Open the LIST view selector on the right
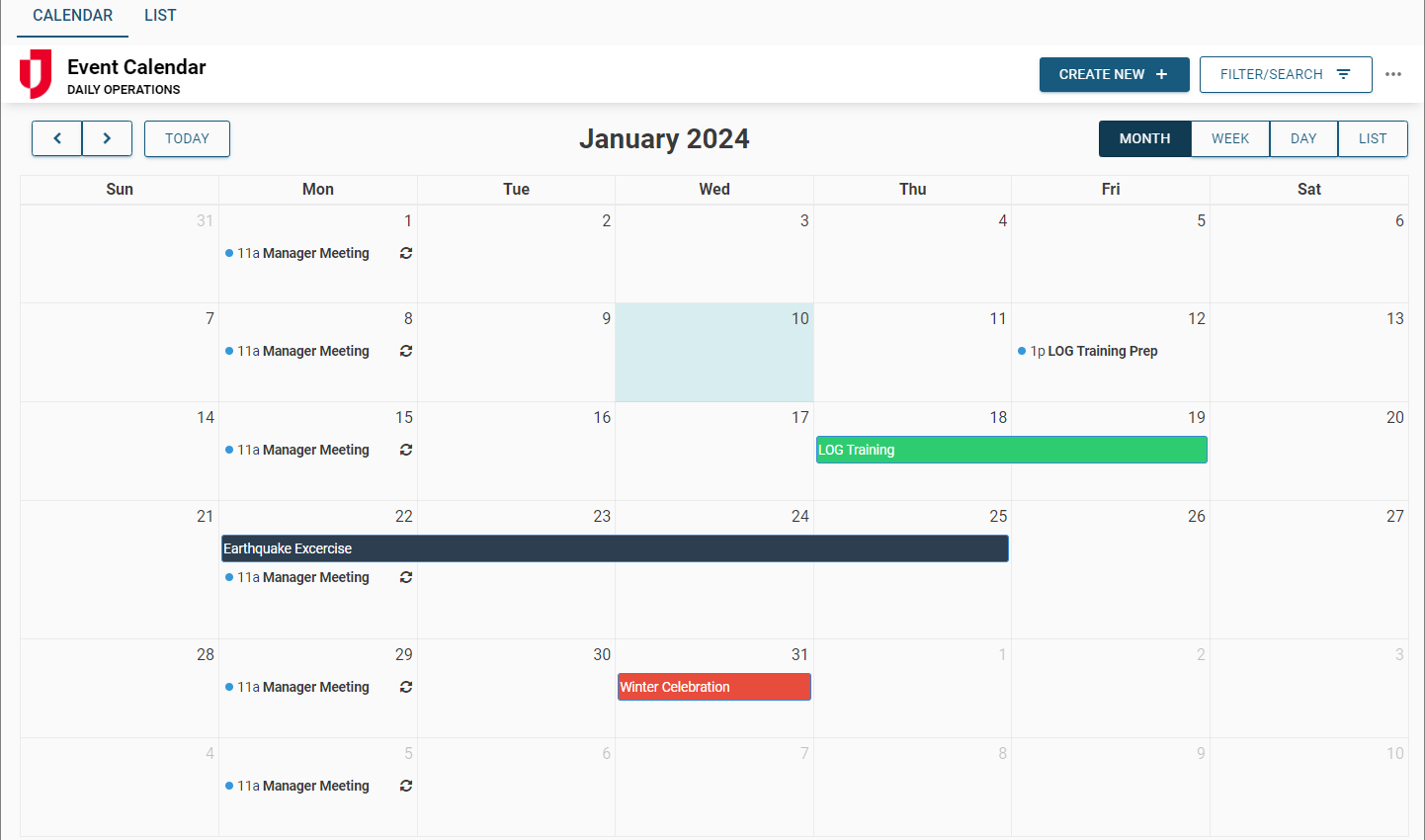The height and width of the screenshot is (840, 1425). pyautogui.click(x=1373, y=138)
